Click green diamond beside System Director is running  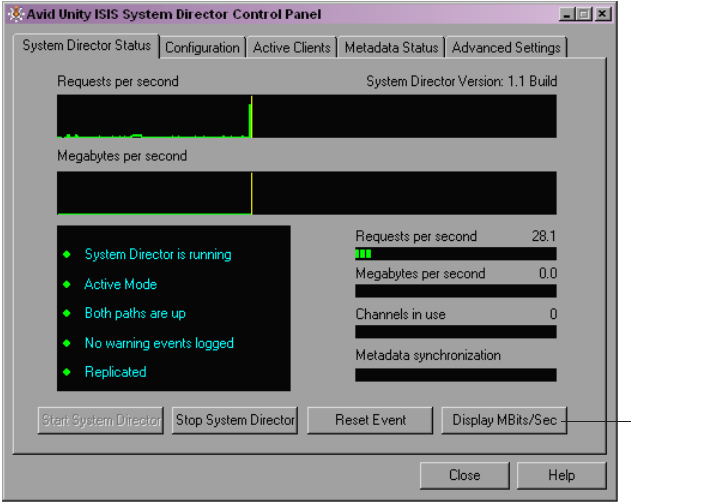[x=67, y=255]
